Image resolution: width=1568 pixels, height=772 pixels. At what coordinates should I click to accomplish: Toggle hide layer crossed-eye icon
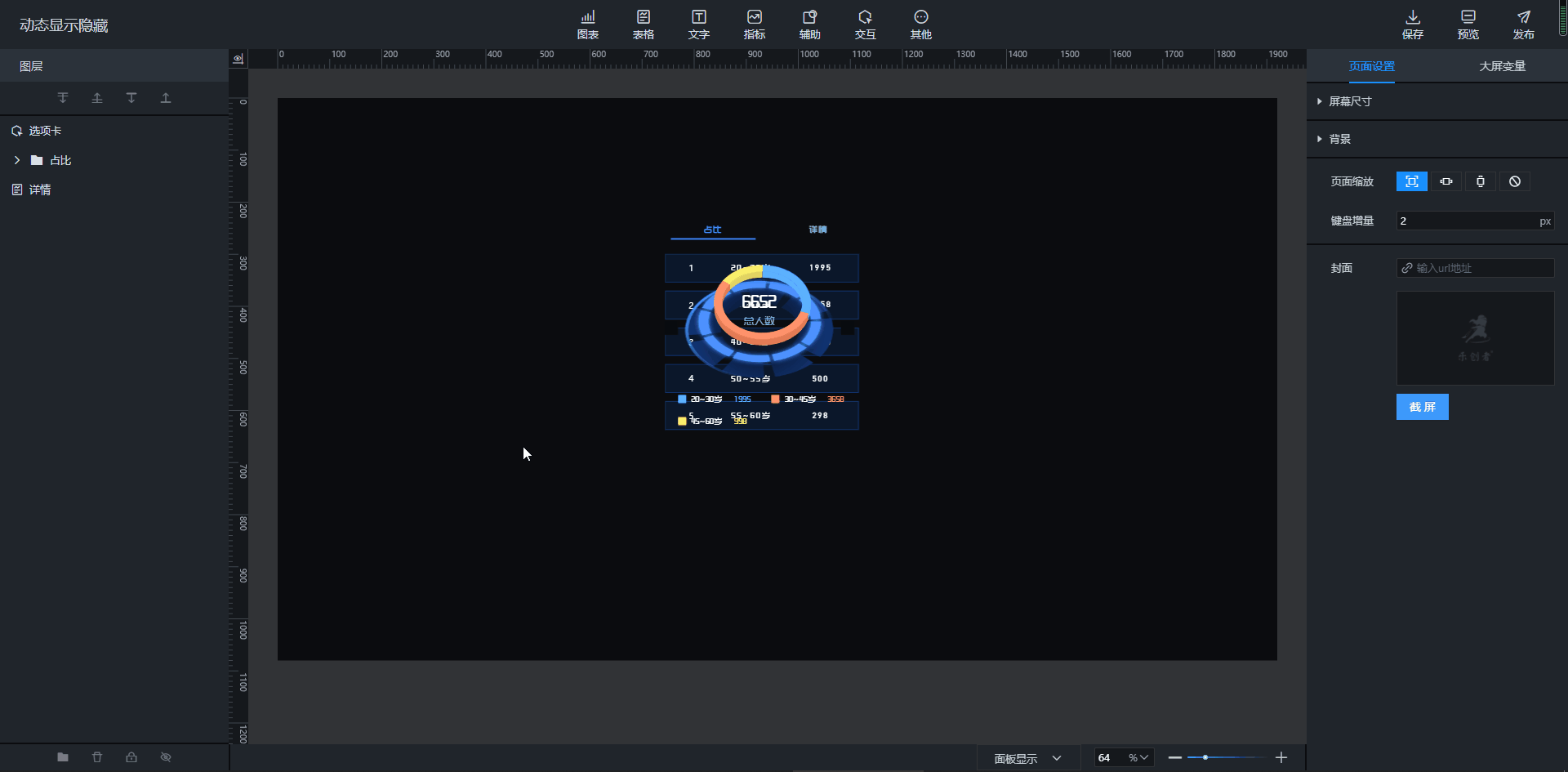pyautogui.click(x=166, y=757)
